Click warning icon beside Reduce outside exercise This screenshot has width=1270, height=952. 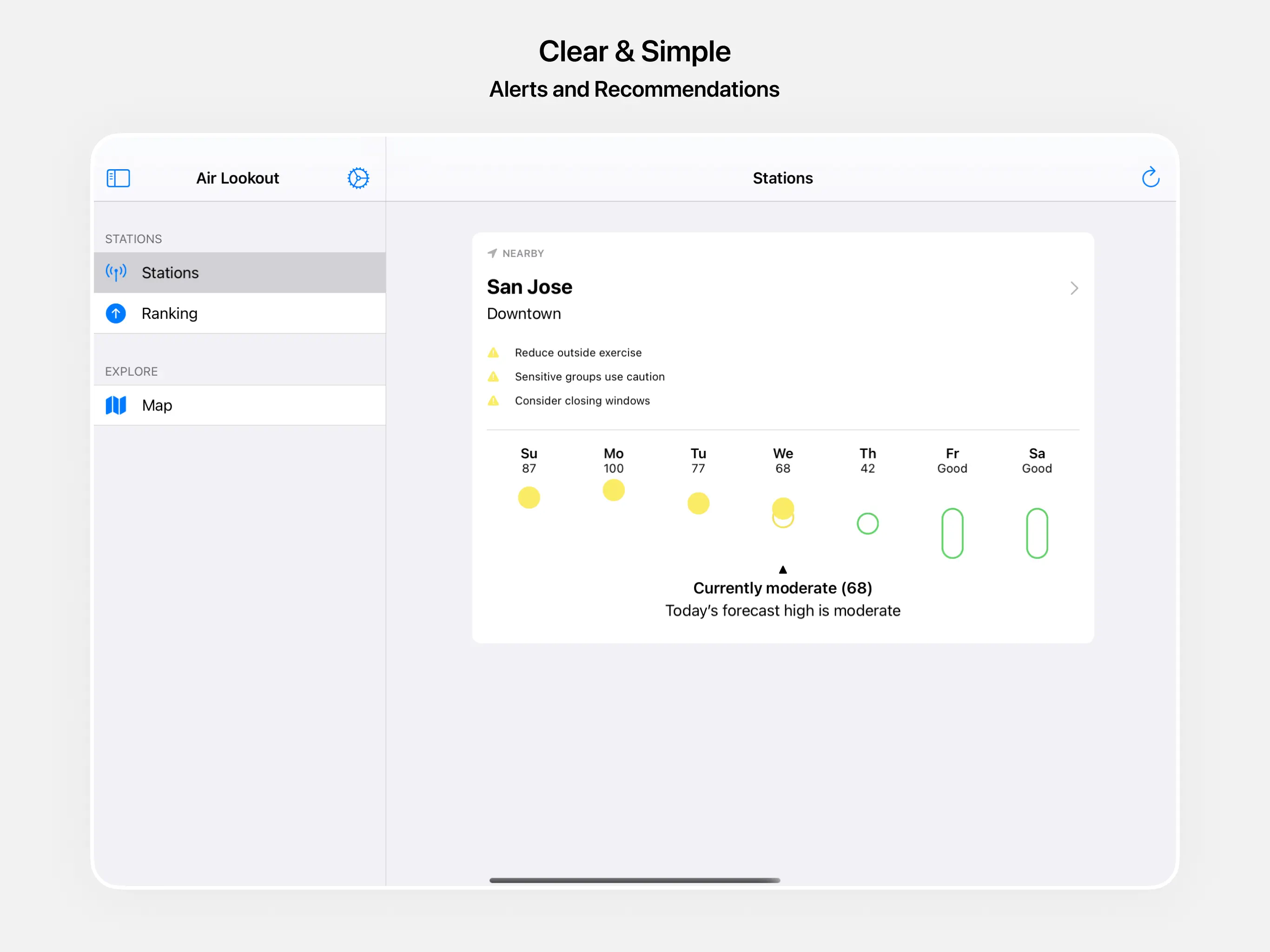493,352
